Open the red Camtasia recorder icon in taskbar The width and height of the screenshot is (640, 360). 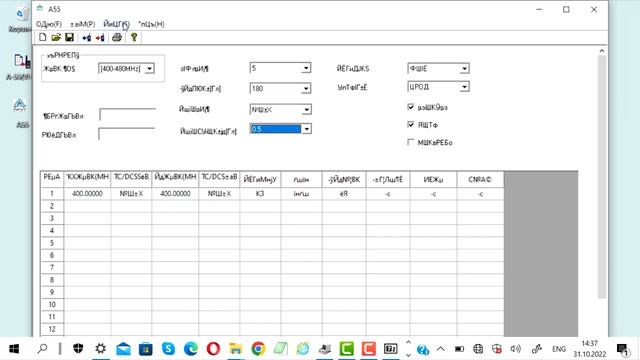coord(369,349)
